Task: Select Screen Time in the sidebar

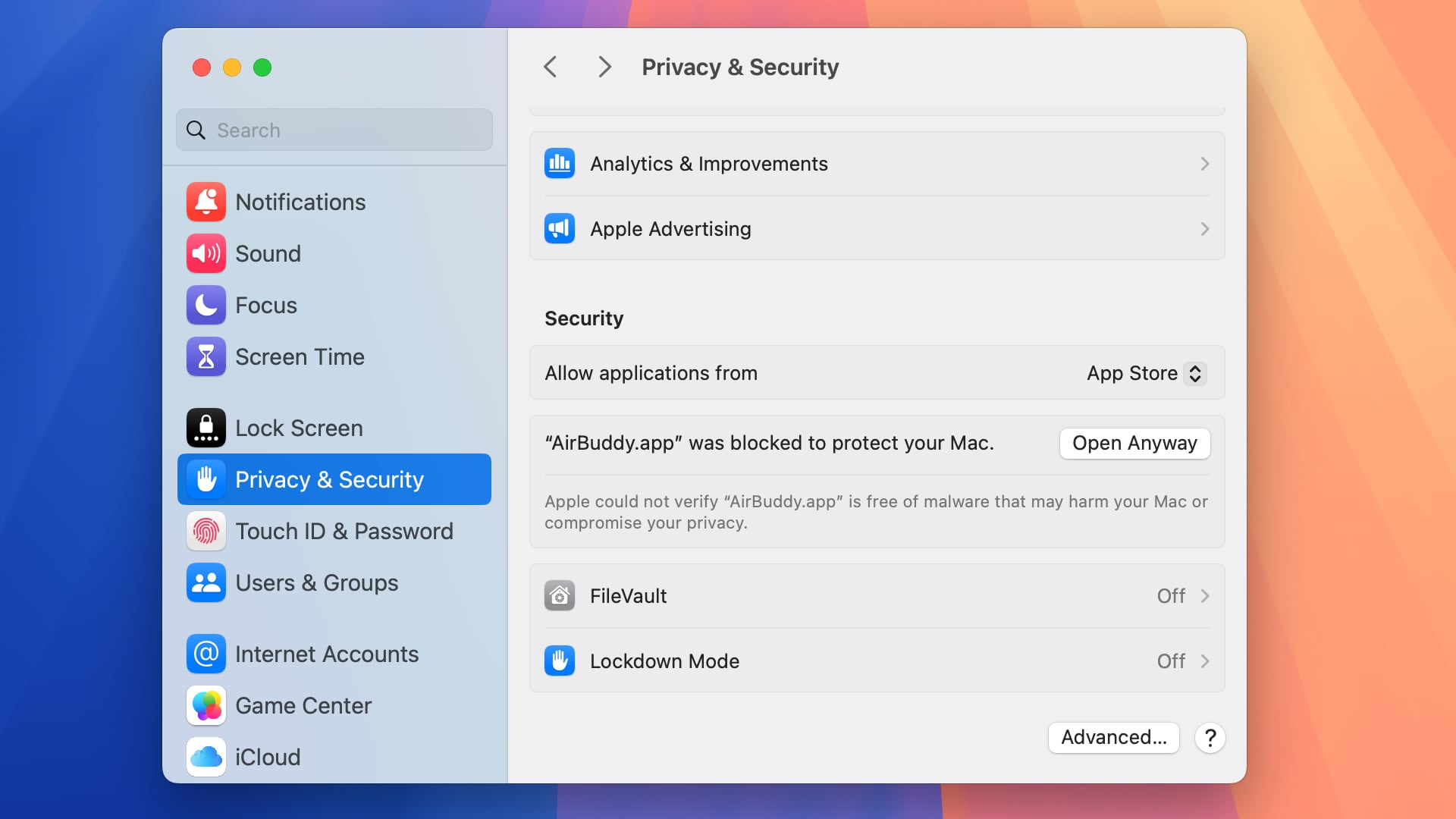Action: click(334, 356)
